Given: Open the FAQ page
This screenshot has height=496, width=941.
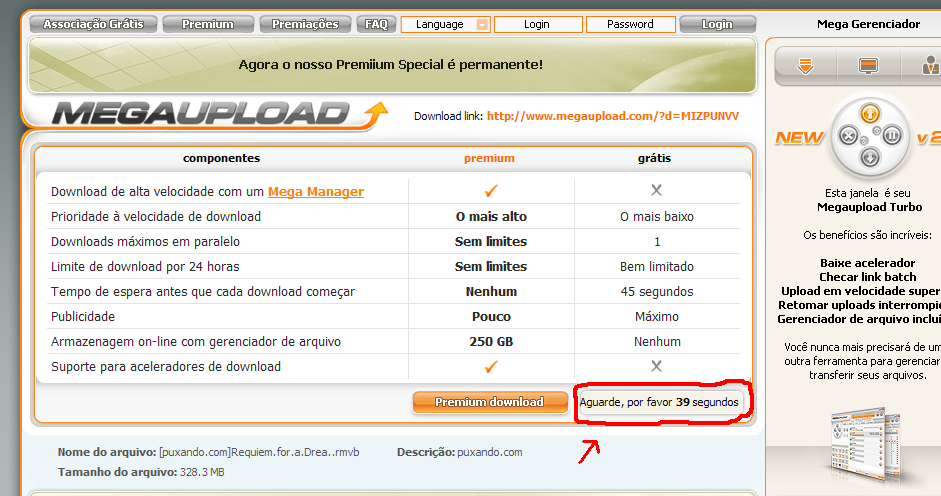Looking at the screenshot, I should [x=376, y=24].
